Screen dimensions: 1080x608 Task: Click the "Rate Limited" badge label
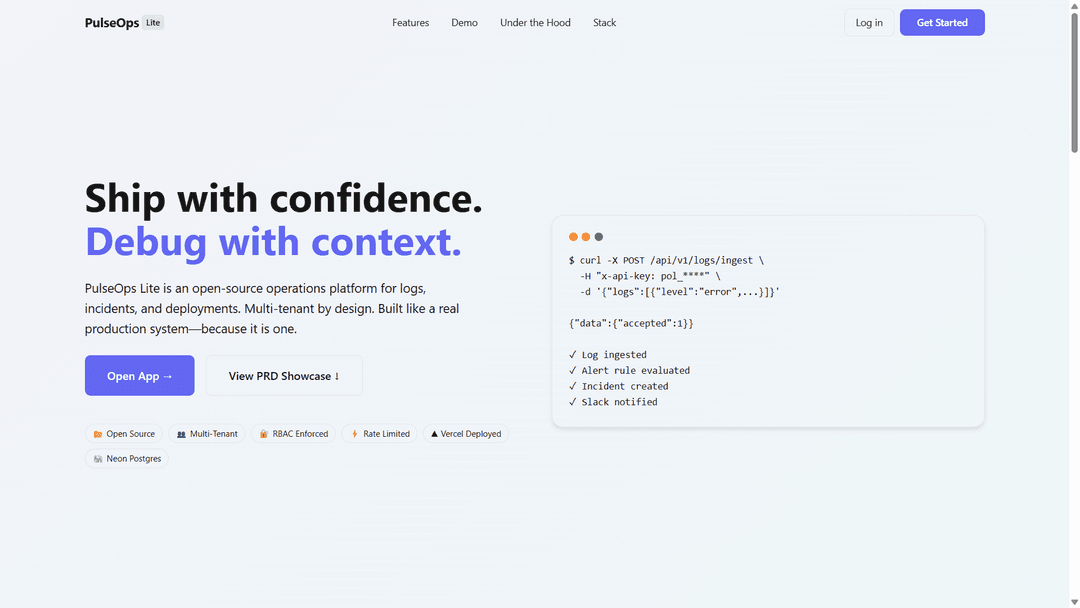[x=386, y=434]
